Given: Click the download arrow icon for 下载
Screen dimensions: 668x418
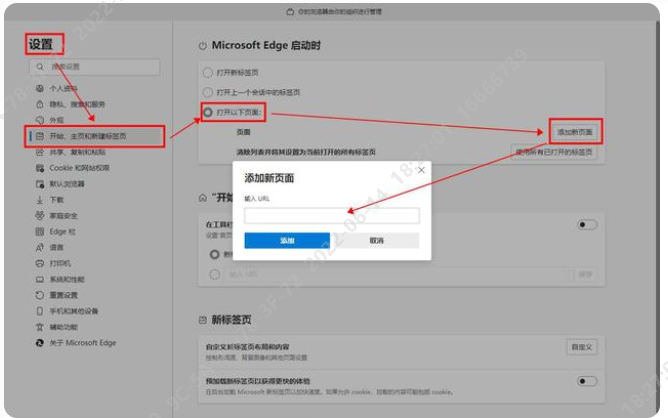Looking at the screenshot, I should (40, 199).
